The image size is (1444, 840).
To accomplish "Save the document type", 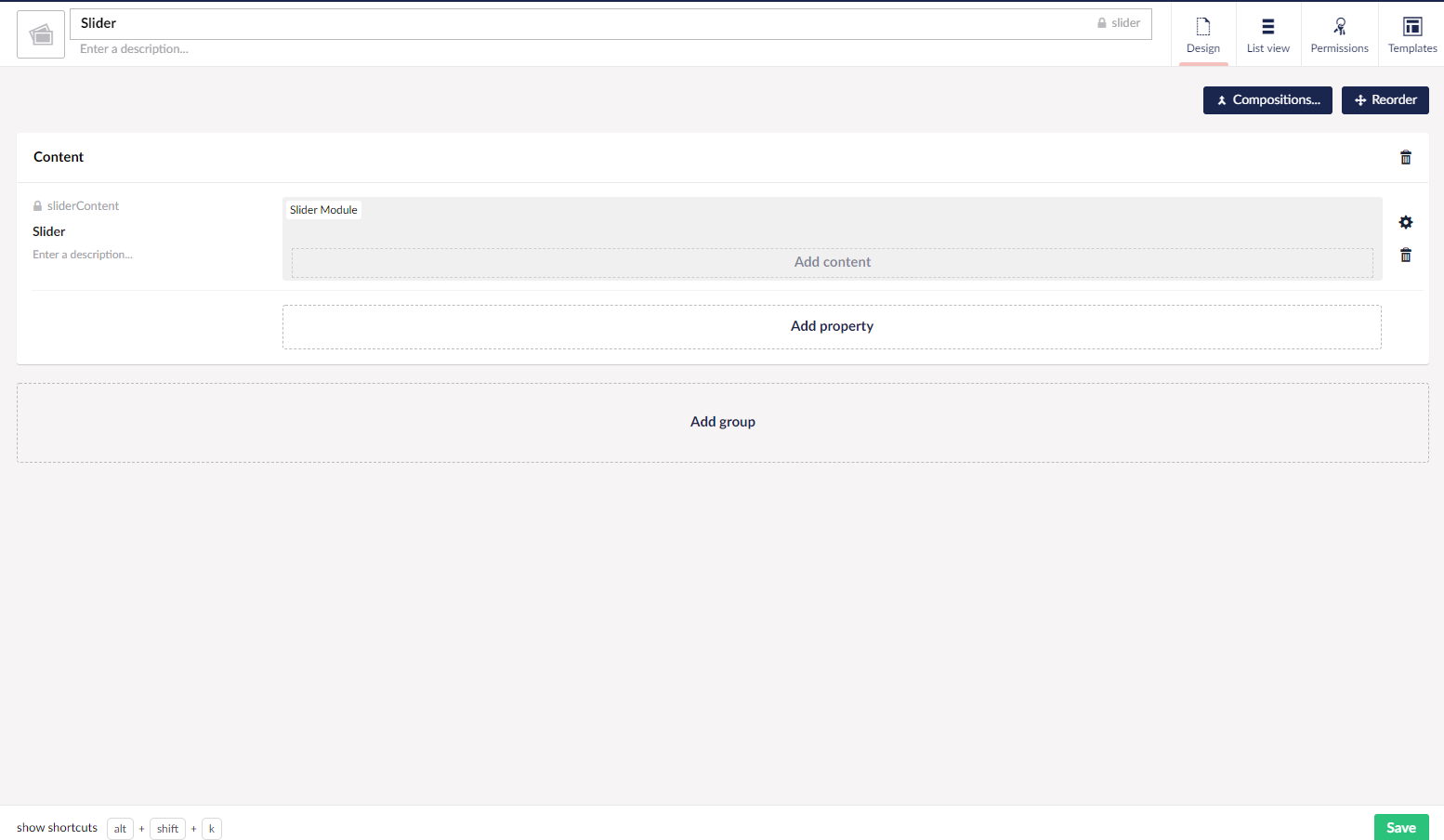I will tap(1400, 827).
